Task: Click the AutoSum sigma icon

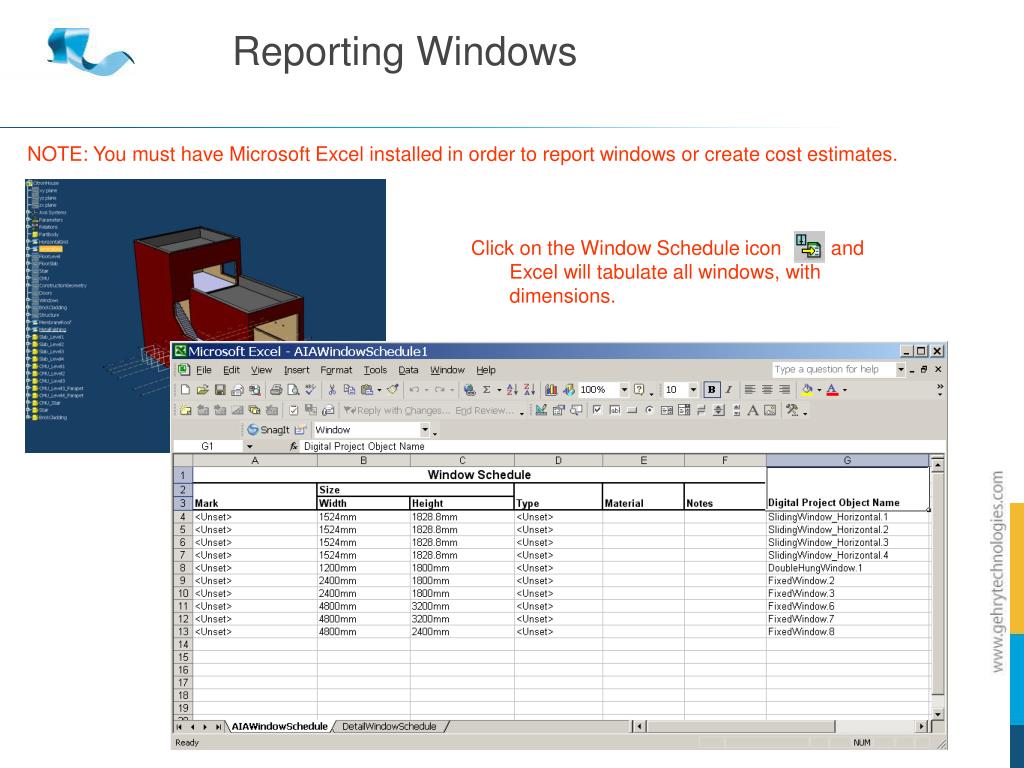Action: click(487, 390)
